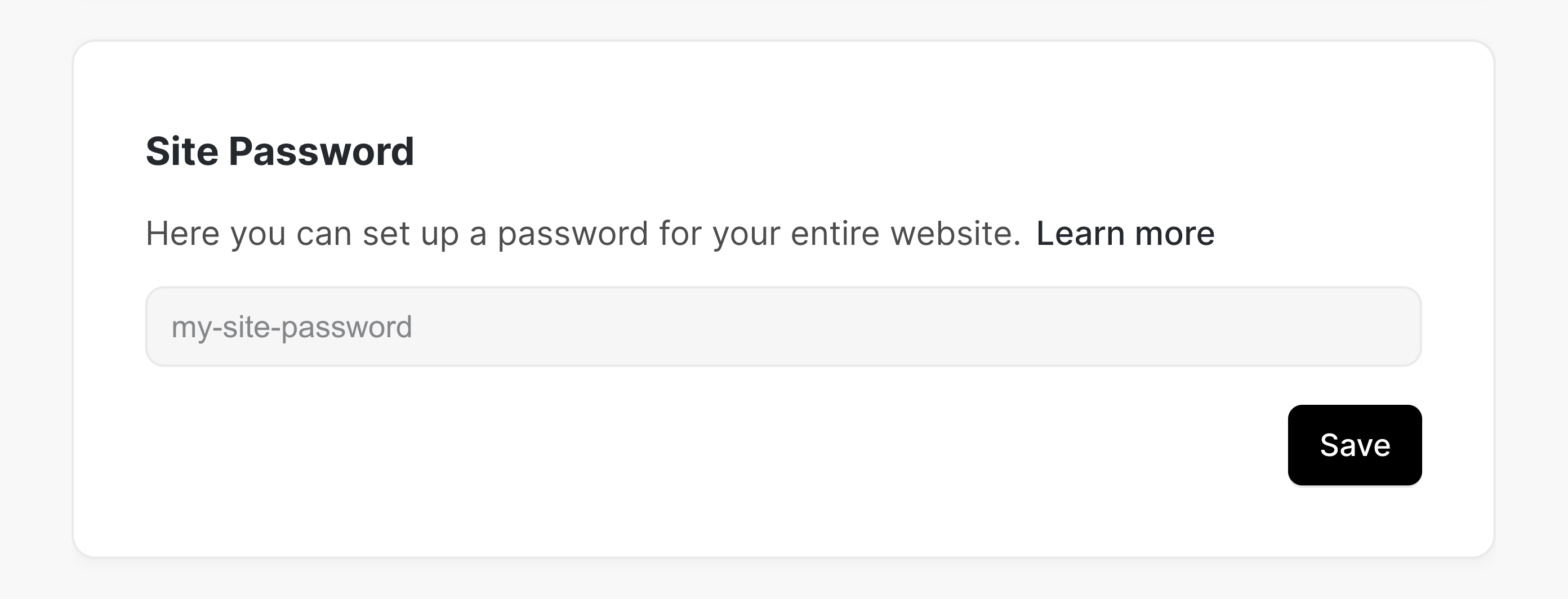Open the Learn more link

pos(1125,234)
